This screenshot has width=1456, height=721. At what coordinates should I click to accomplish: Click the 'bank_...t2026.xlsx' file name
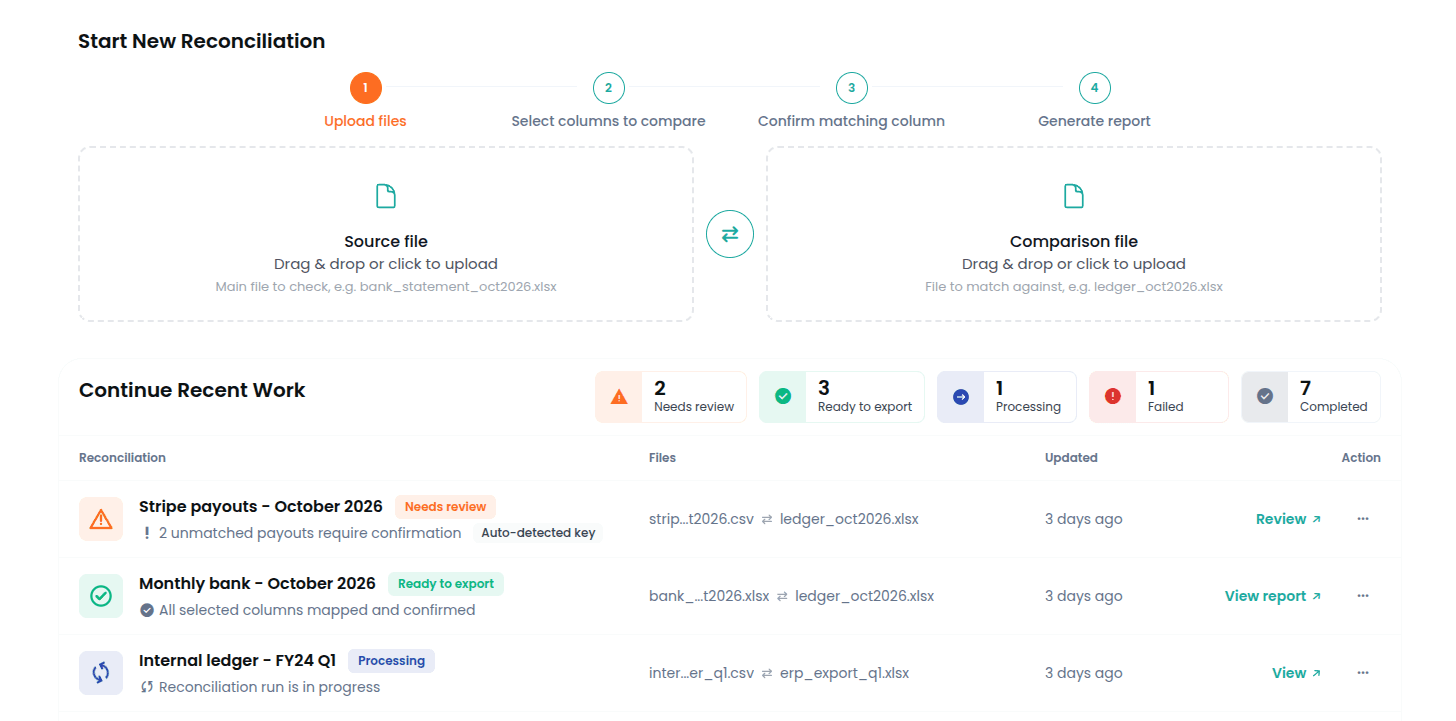709,596
